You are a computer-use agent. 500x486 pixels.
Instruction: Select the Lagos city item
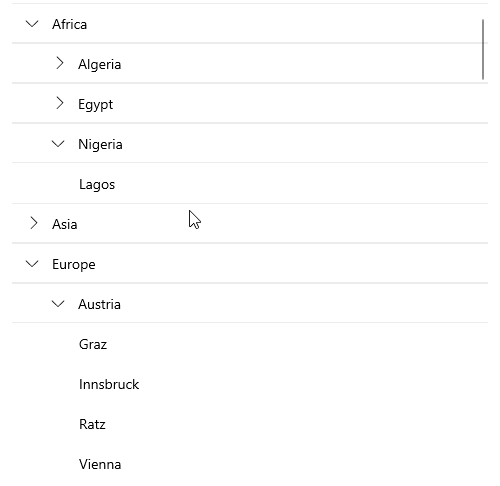point(97,184)
